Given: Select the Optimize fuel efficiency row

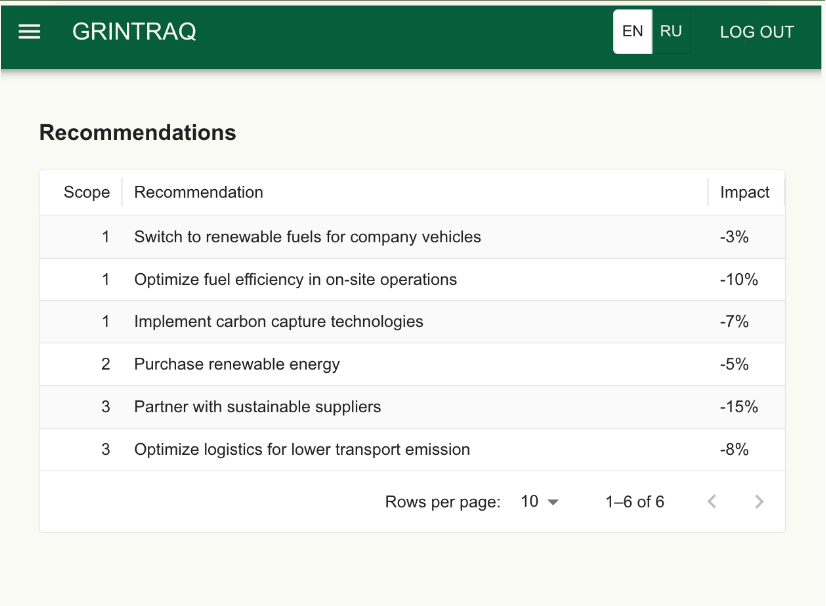Looking at the screenshot, I should pos(295,280).
